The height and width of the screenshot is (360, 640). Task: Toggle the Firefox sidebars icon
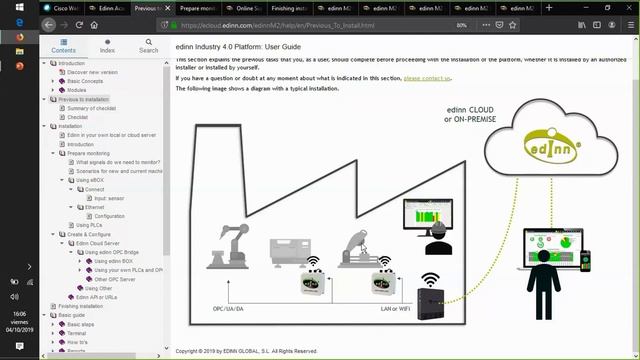(597, 25)
